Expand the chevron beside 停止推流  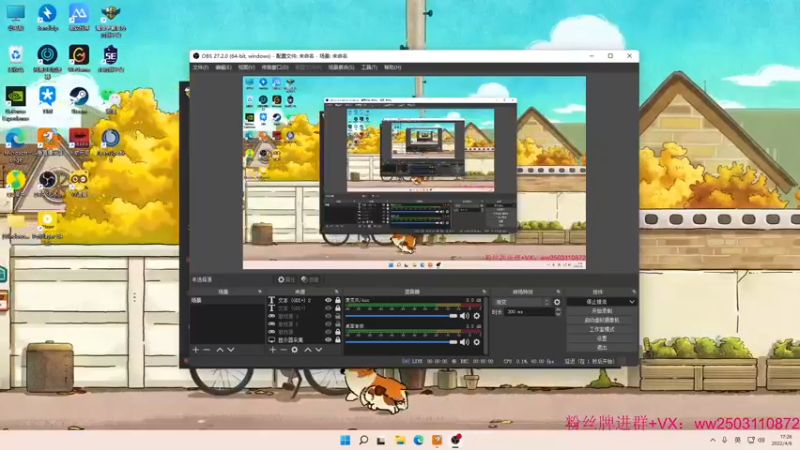(x=632, y=302)
